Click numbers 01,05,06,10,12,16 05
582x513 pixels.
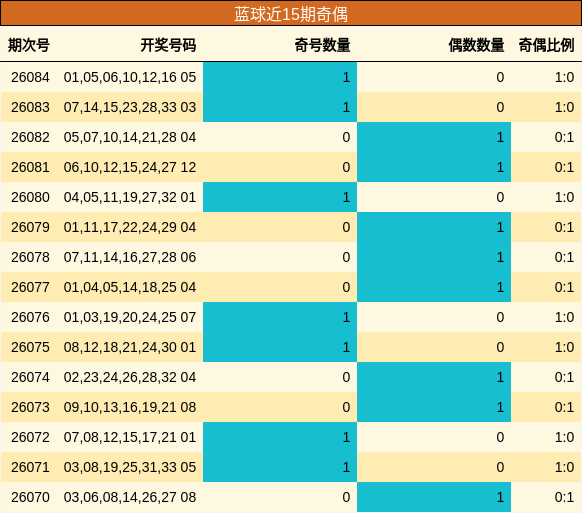130,77
